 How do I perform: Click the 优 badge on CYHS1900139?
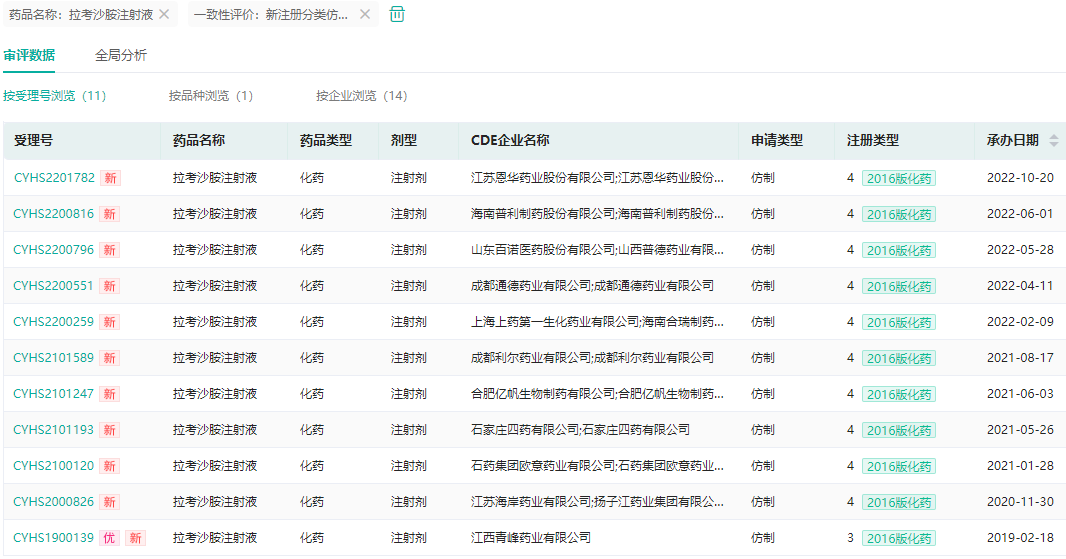109,538
